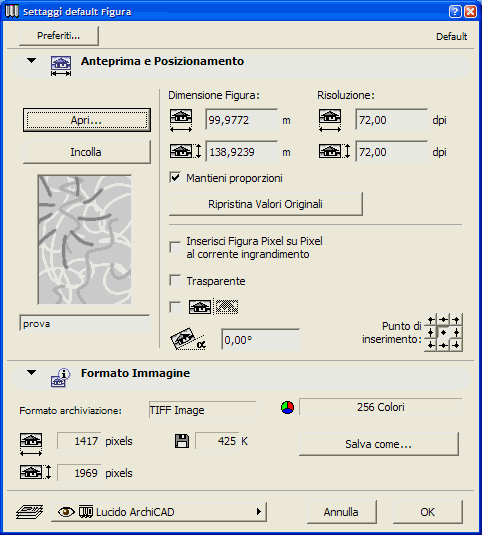The width and height of the screenshot is (482, 535).
Task: Click the layer stack icon at bottom left
Action: coord(29,512)
